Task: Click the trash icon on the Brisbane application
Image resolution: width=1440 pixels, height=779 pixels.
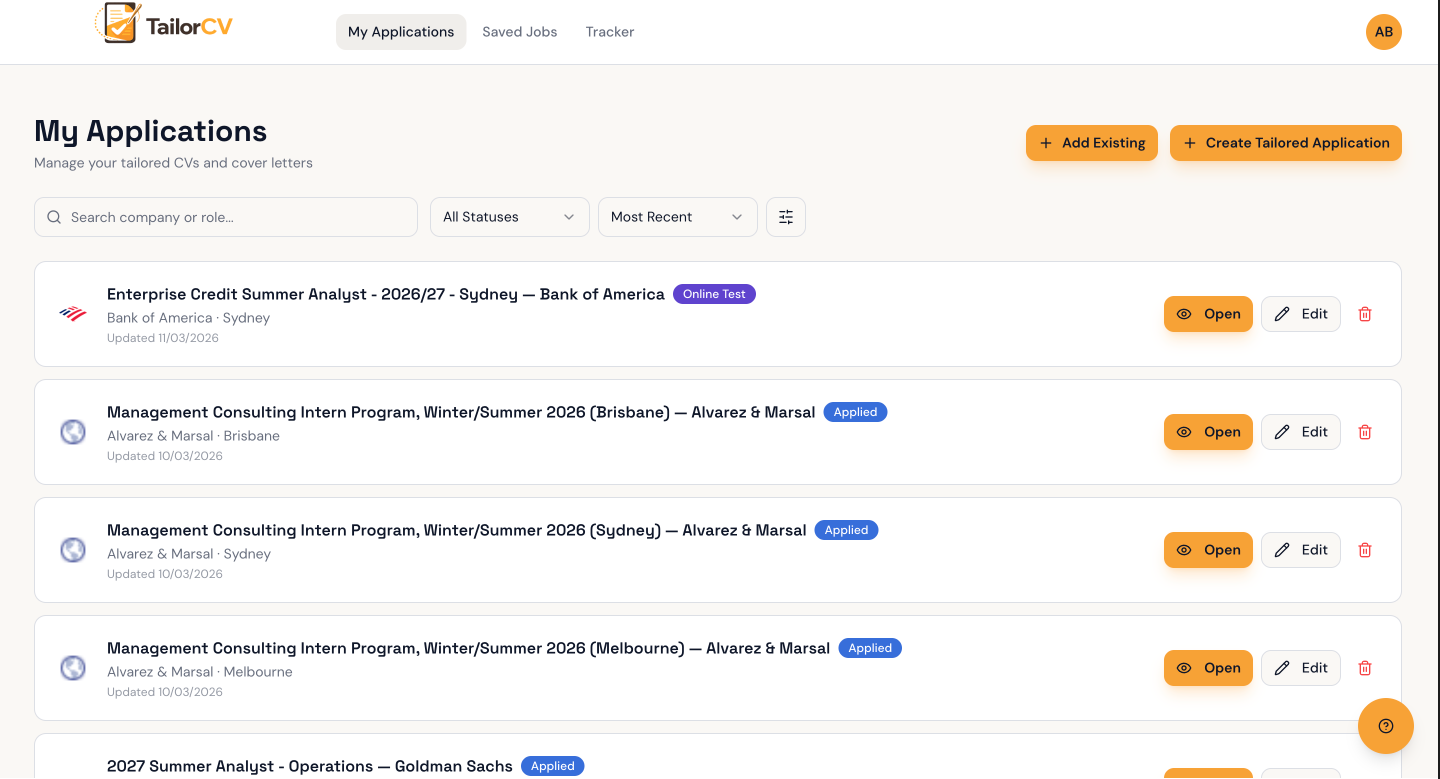Action: coord(1364,431)
